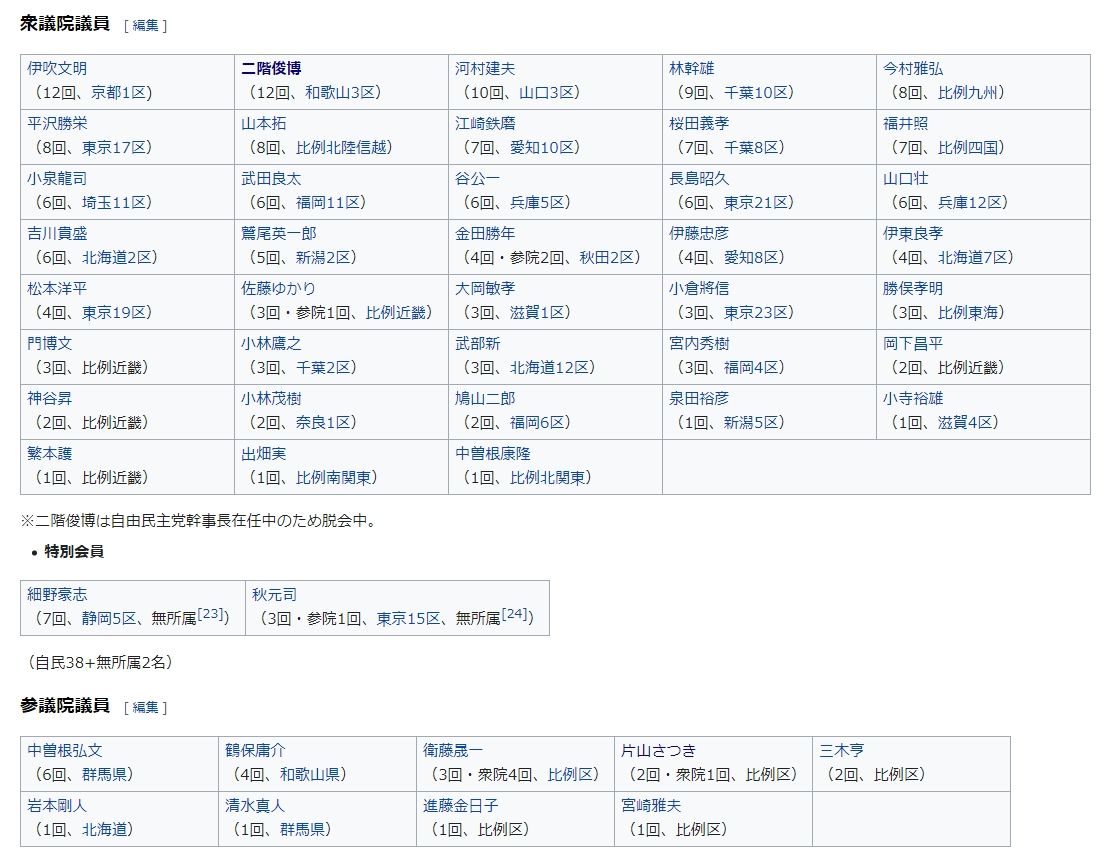Image resolution: width=1115 pixels, height=856 pixels.
Task: Open 三木亨 article link
Action: [841, 751]
